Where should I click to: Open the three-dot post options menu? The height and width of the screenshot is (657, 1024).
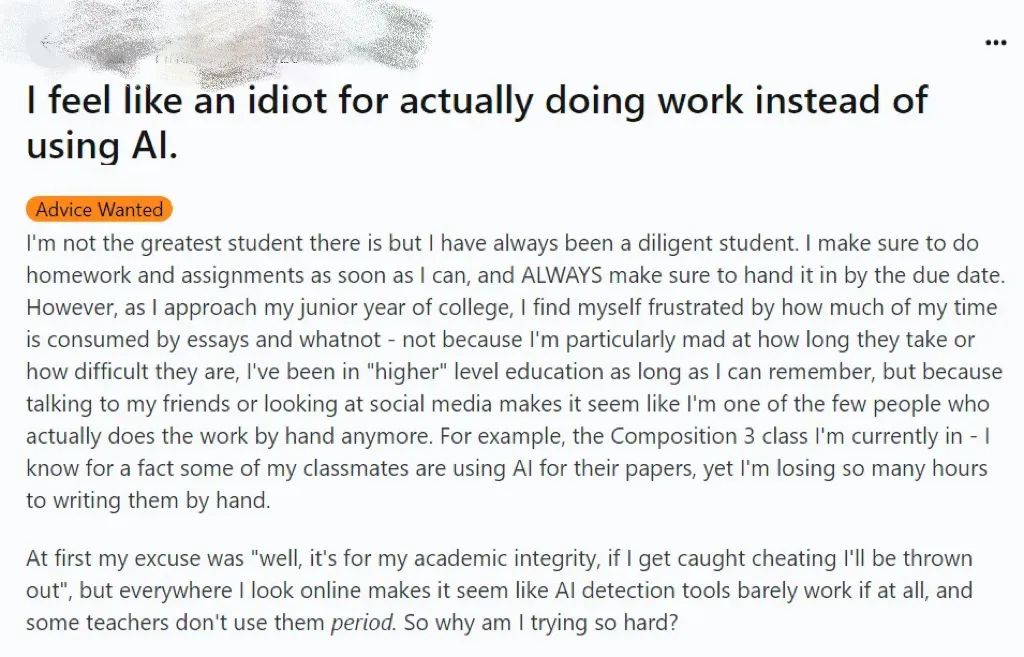click(x=995, y=43)
